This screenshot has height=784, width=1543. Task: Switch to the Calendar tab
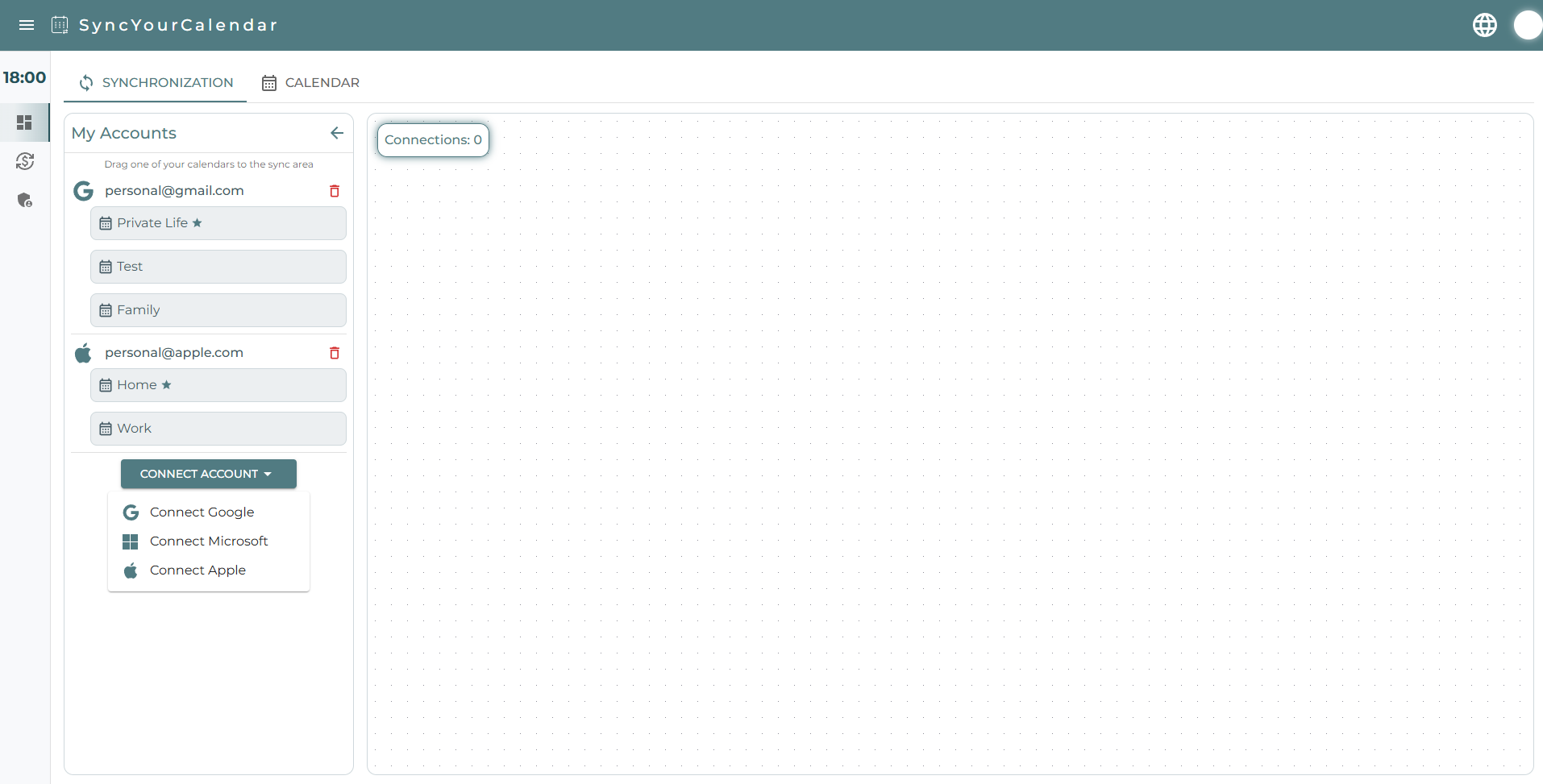[310, 83]
